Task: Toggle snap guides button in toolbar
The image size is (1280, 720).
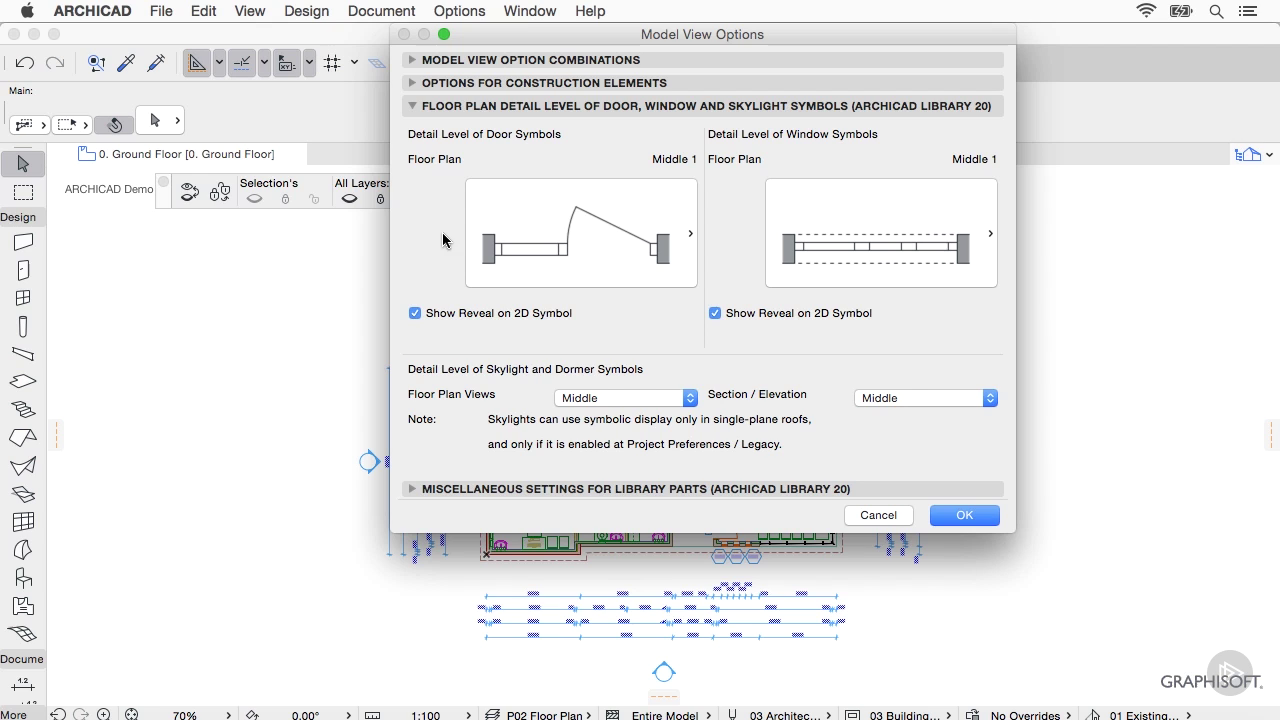Action: (241, 63)
